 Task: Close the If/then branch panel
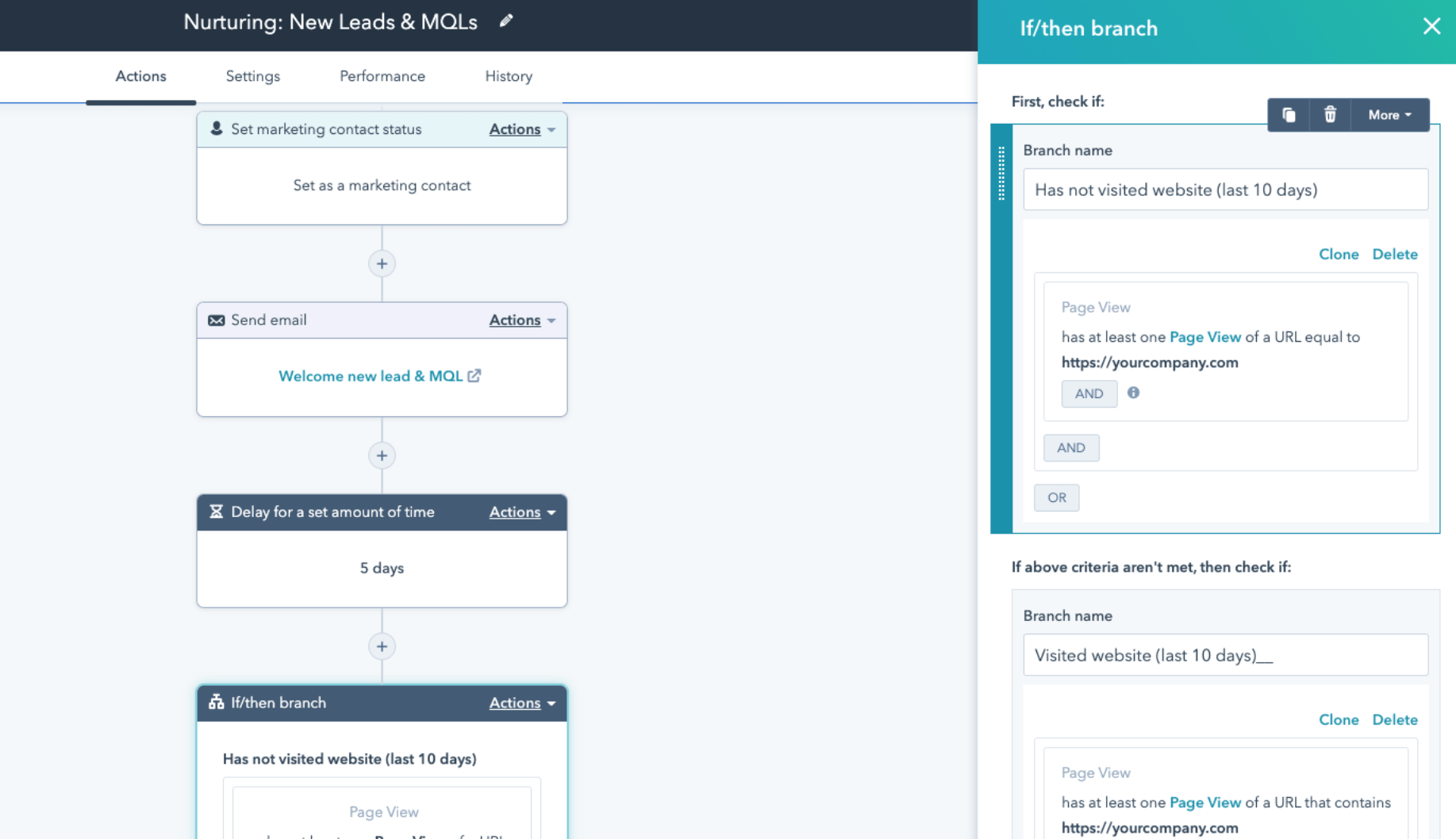pos(1431,27)
